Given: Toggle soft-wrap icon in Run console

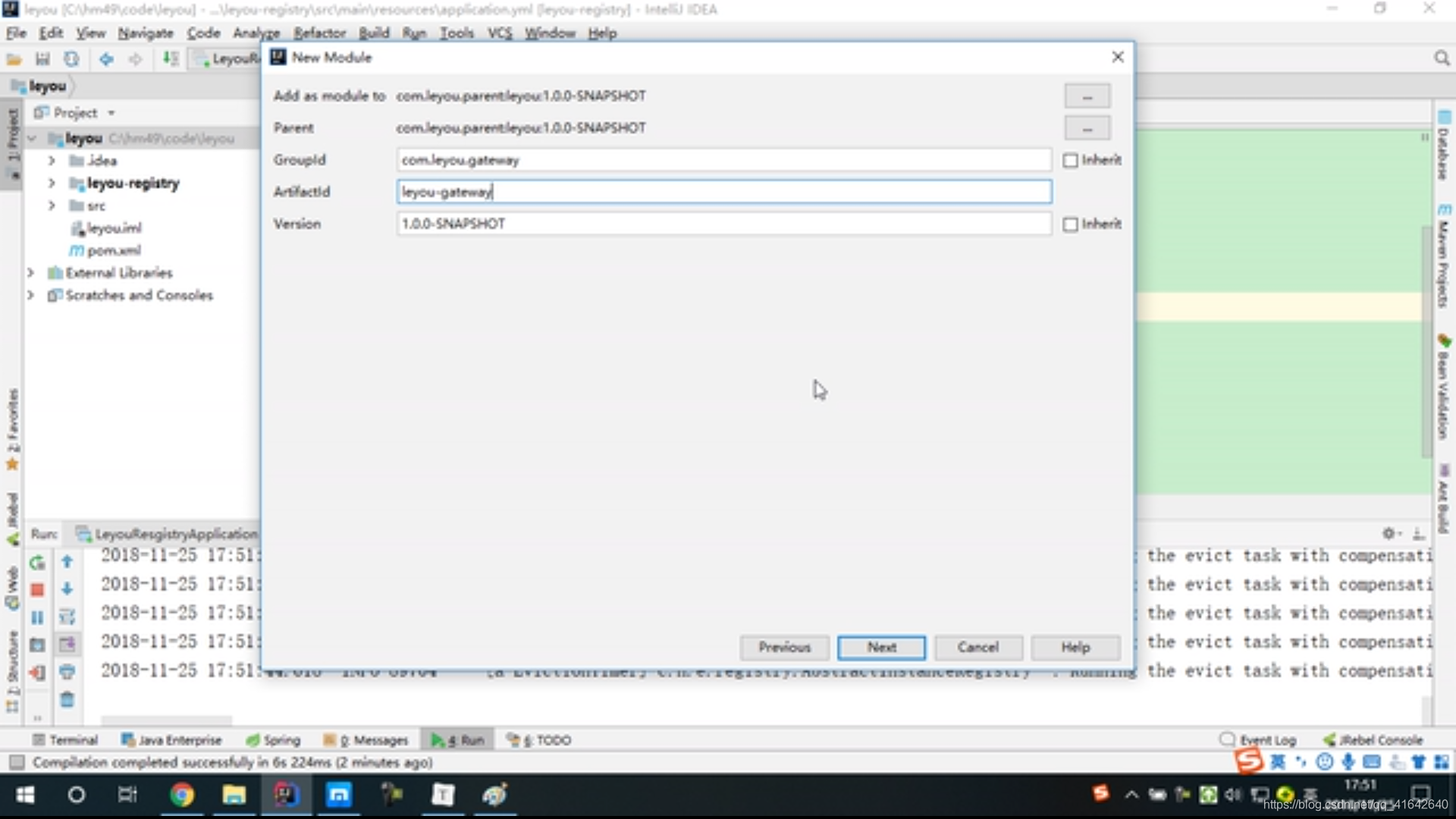Looking at the screenshot, I should (67, 617).
